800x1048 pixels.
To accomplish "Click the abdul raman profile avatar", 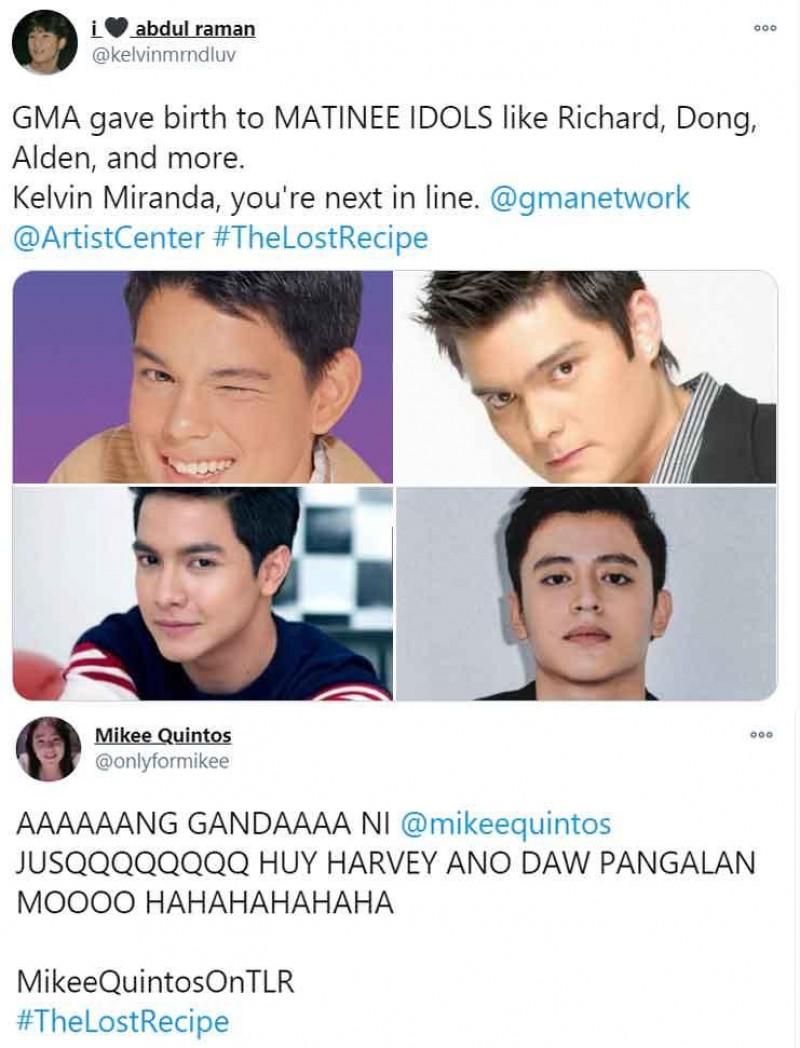I will tap(45, 42).
